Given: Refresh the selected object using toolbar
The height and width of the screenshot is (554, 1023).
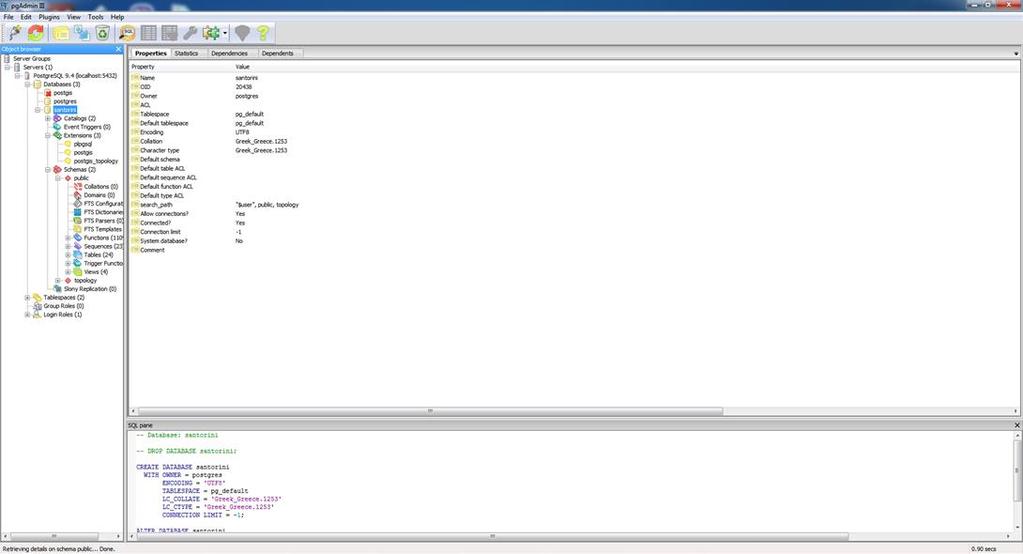Looking at the screenshot, I should (36, 33).
